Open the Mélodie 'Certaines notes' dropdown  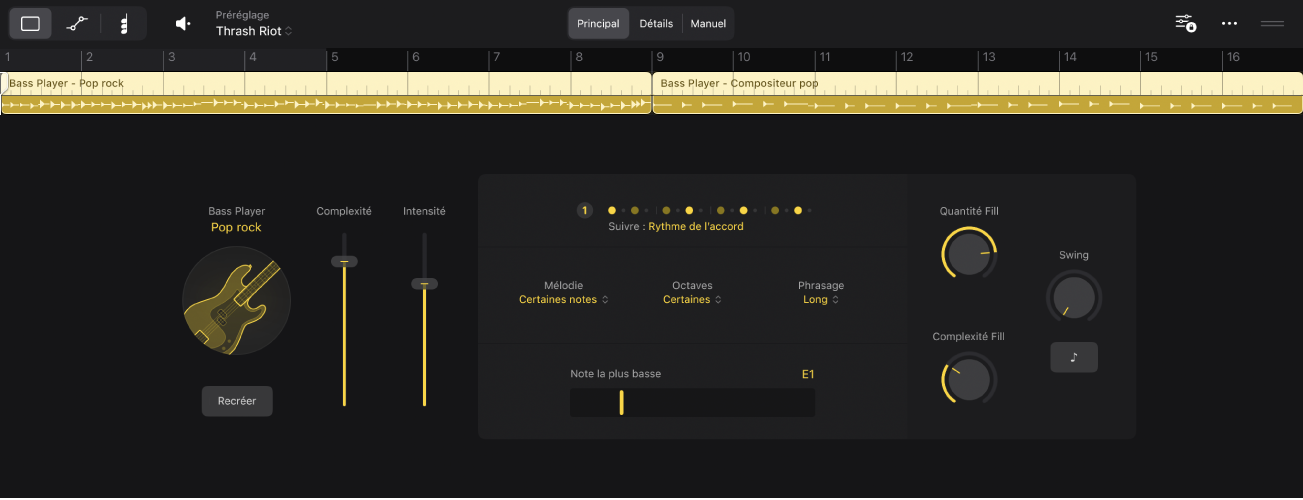click(x=563, y=299)
